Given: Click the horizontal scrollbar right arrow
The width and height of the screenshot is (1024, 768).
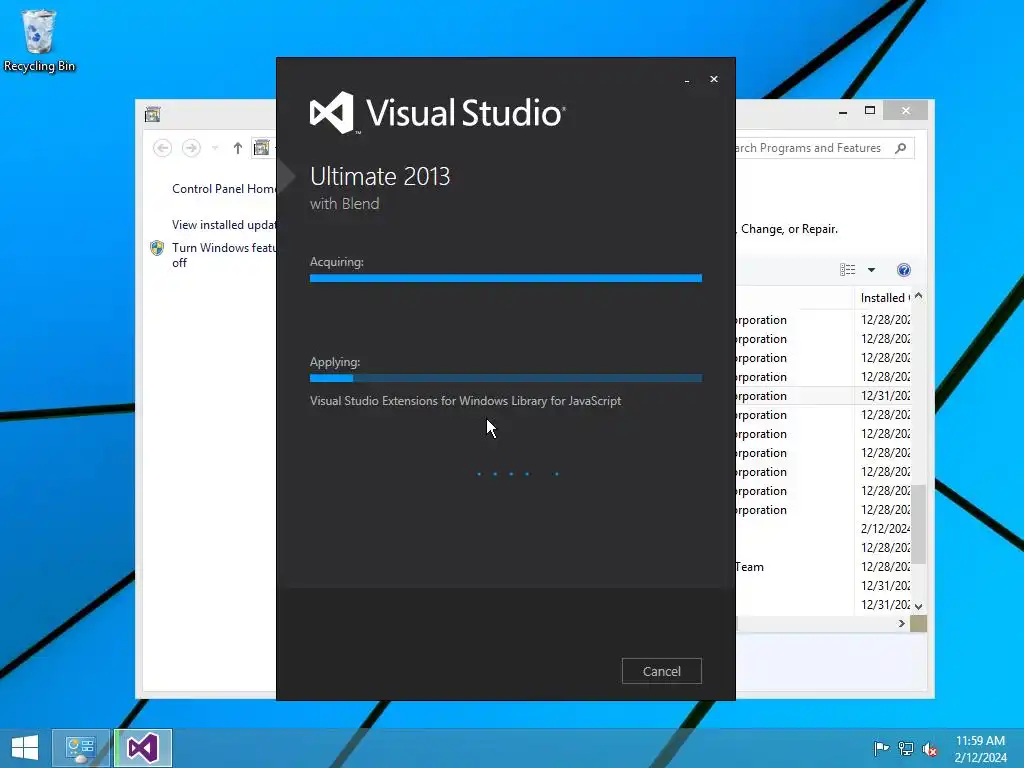Looking at the screenshot, I should [x=902, y=624].
